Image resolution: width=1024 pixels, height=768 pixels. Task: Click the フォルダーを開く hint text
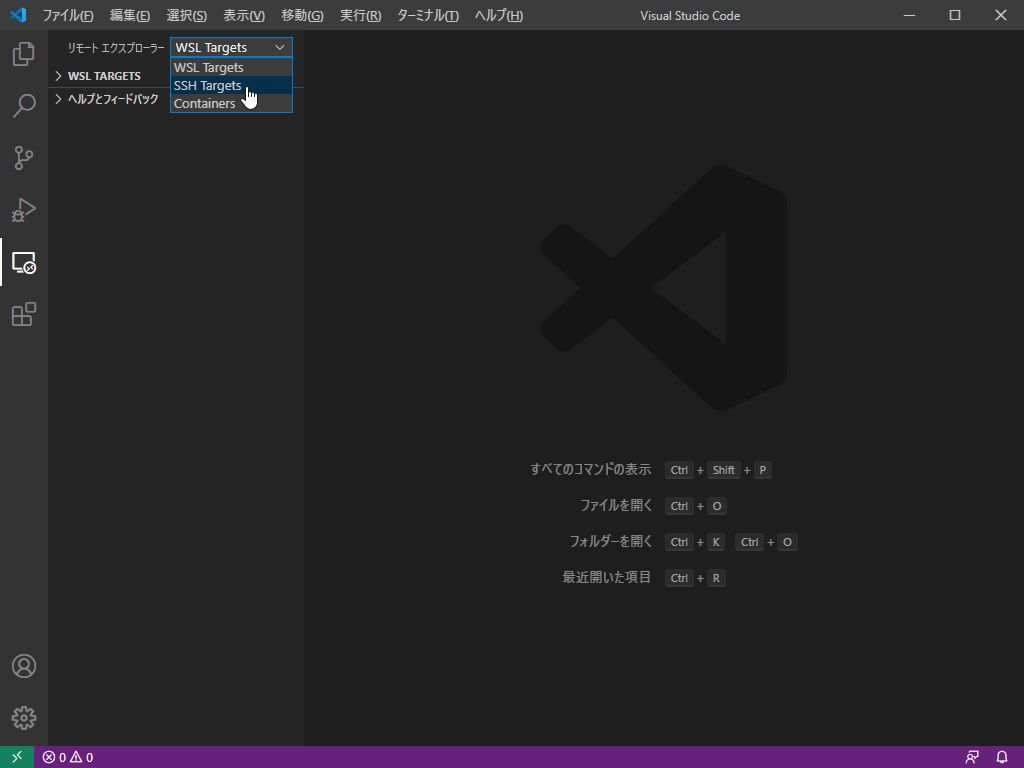611,541
